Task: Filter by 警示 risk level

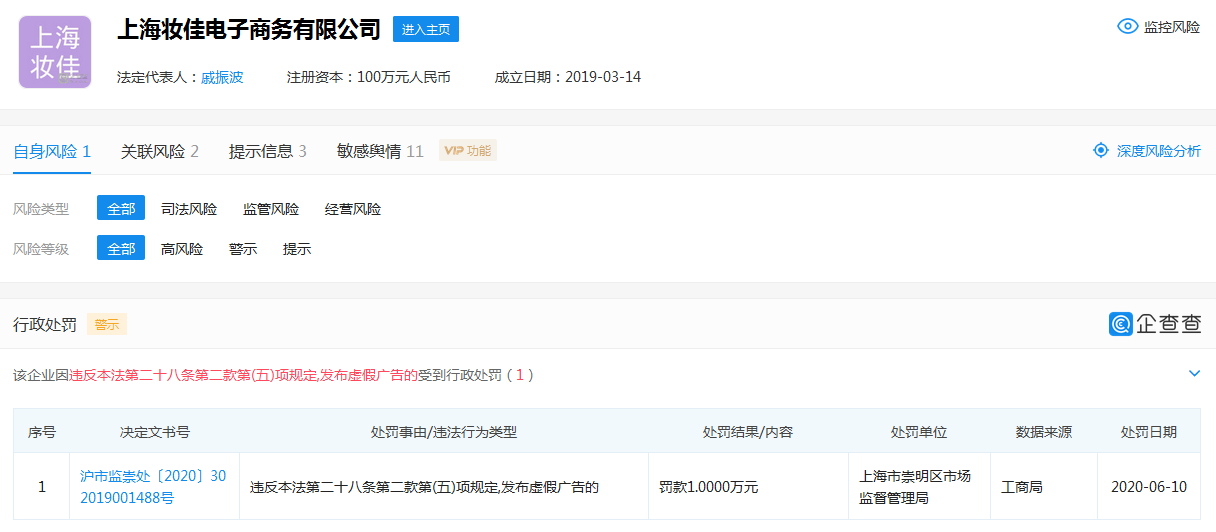Action: (x=243, y=249)
